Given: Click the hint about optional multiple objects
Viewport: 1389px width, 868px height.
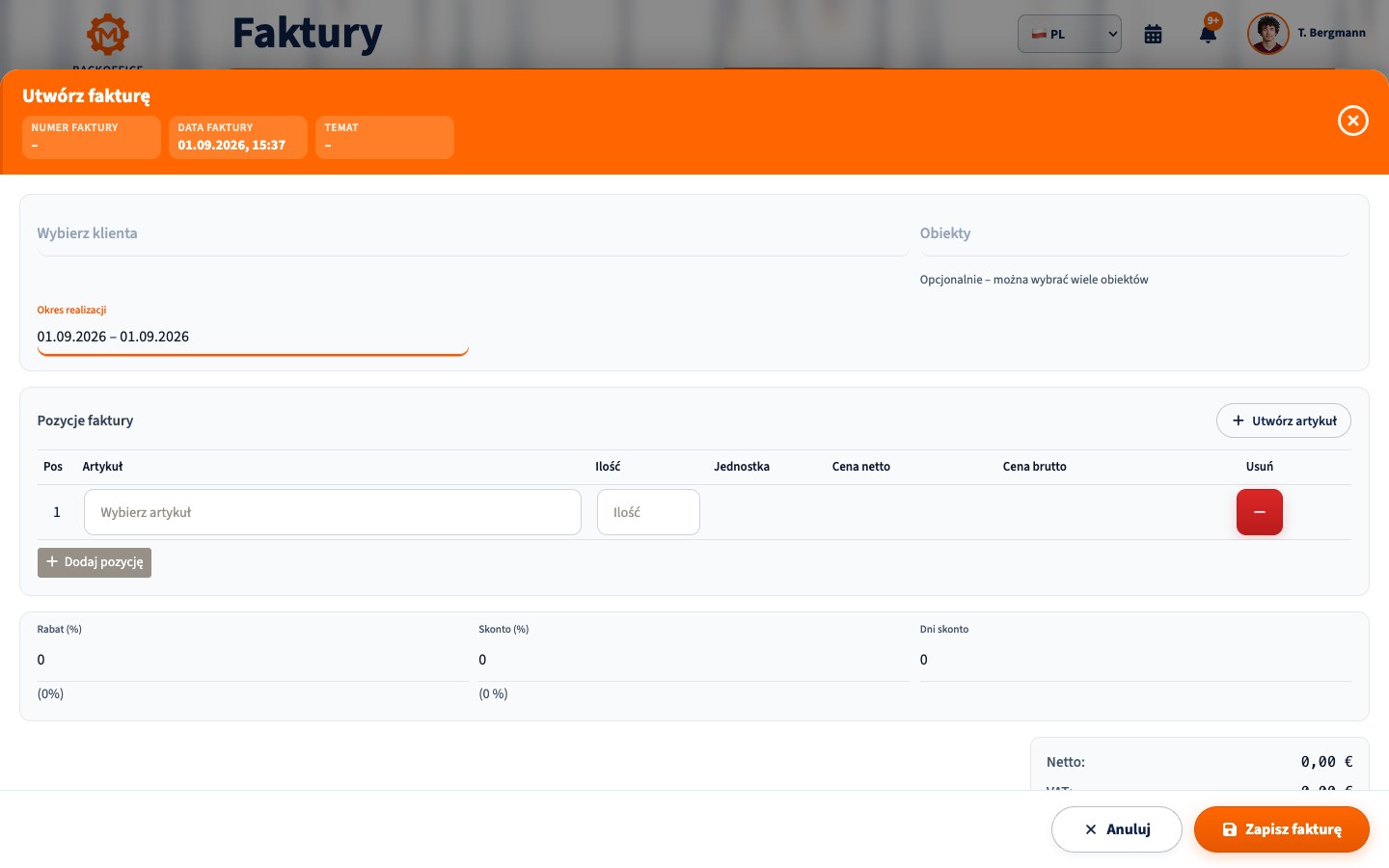Looking at the screenshot, I should pyautogui.click(x=1034, y=280).
